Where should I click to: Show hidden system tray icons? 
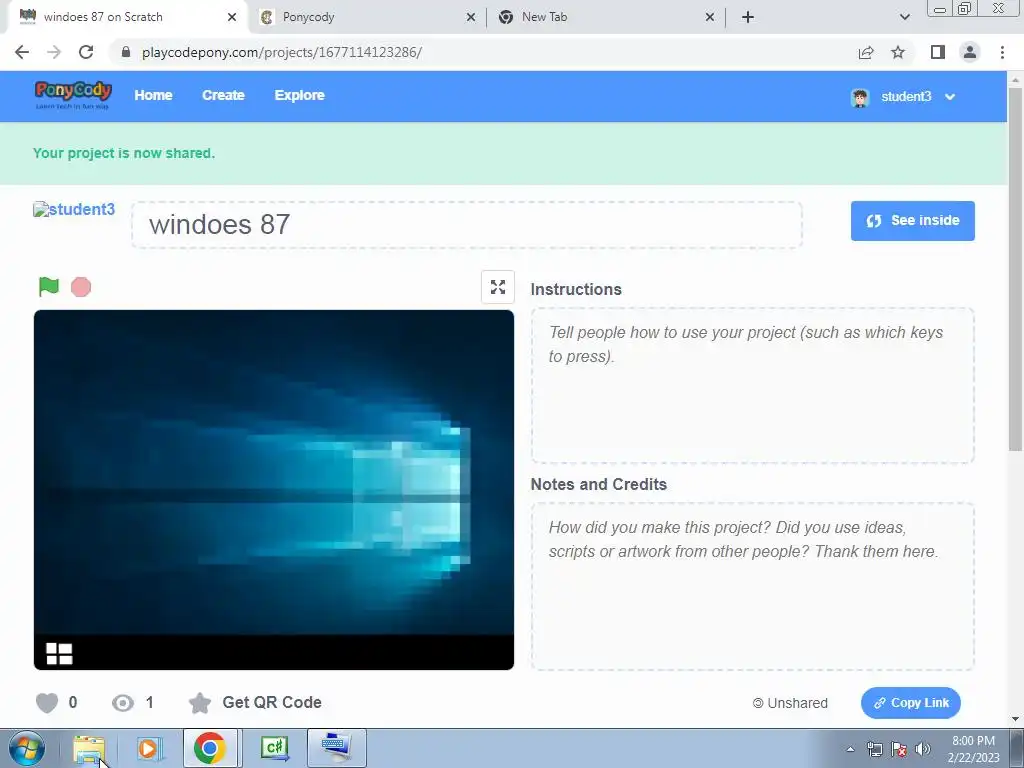click(x=850, y=749)
